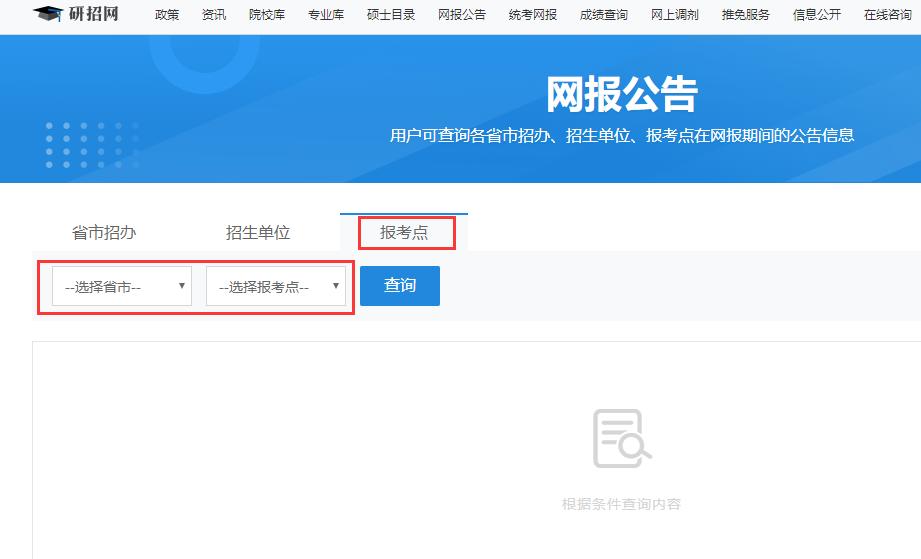Open 专业库 in the top navigation
The height and width of the screenshot is (559, 921).
[326, 15]
